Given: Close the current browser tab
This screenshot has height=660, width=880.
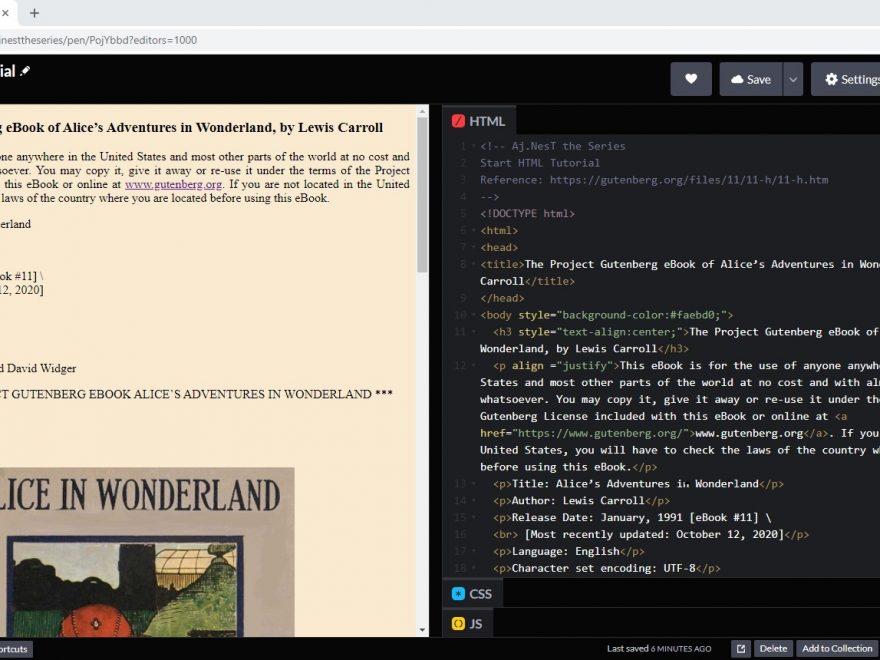Looking at the screenshot, I should 5,13.
